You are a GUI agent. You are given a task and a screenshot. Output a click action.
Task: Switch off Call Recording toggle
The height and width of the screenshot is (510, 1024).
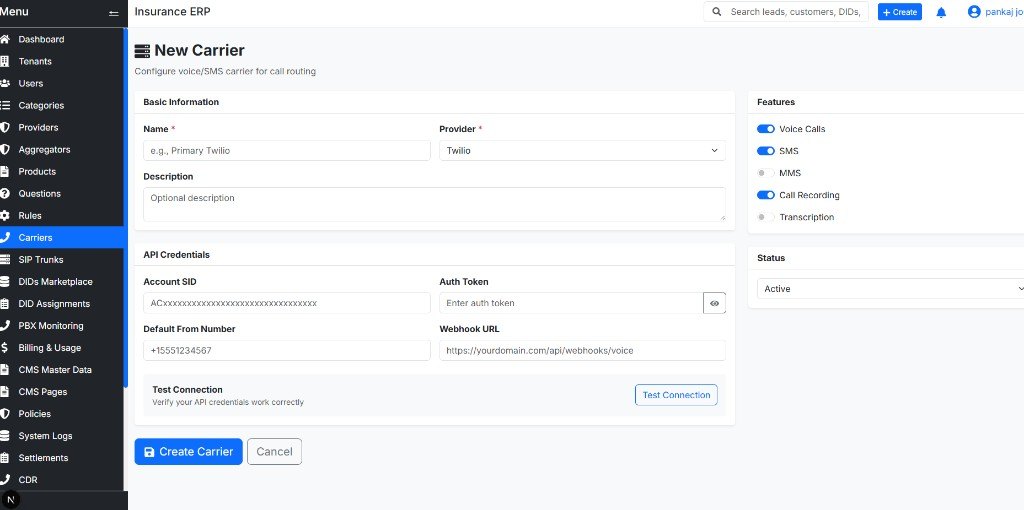pos(765,195)
